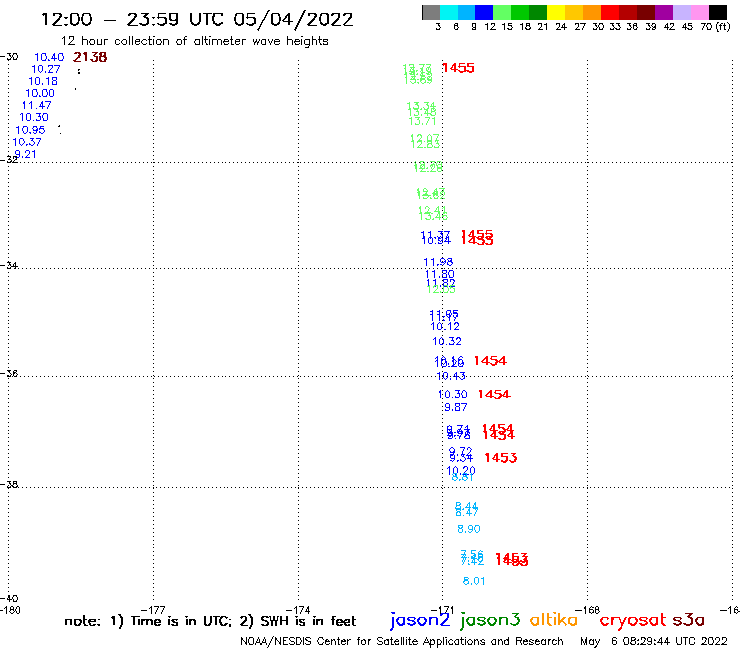The image size is (740, 650).
Task: Click the -30 latitude axis label
Action: 9,57
